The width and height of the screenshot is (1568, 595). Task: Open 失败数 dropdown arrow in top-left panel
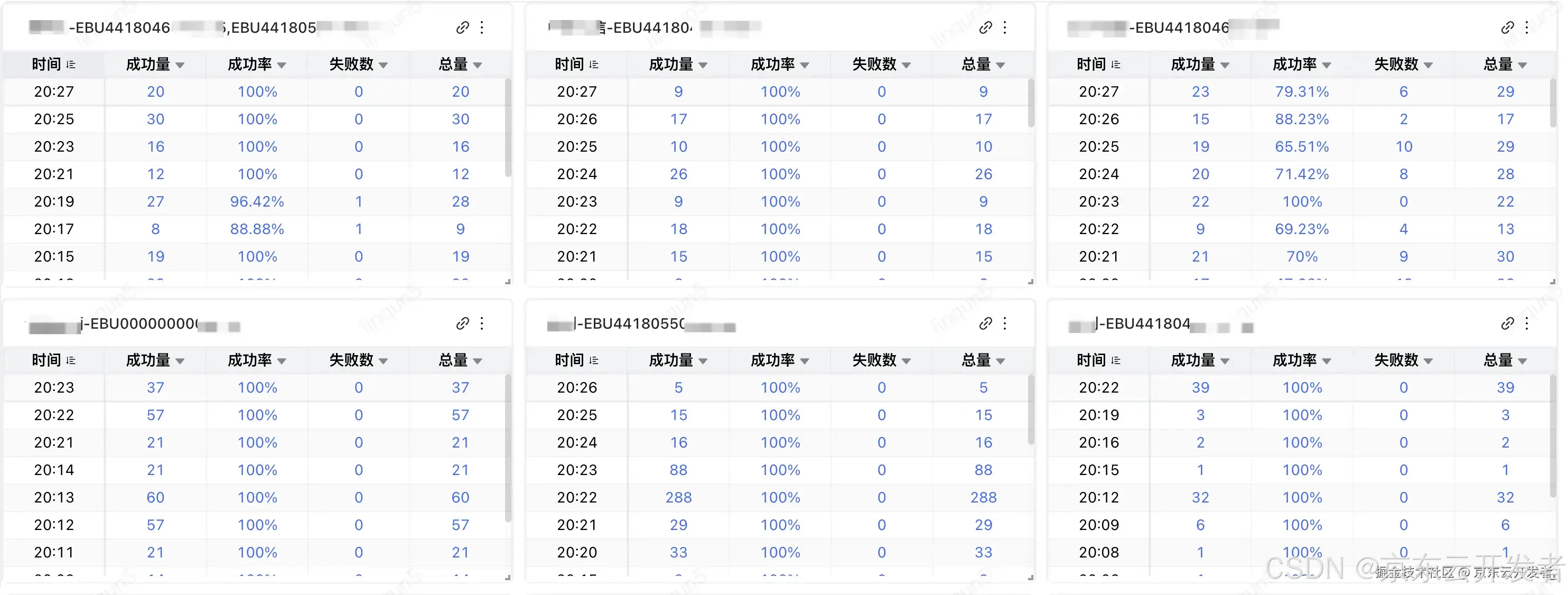[x=383, y=65]
